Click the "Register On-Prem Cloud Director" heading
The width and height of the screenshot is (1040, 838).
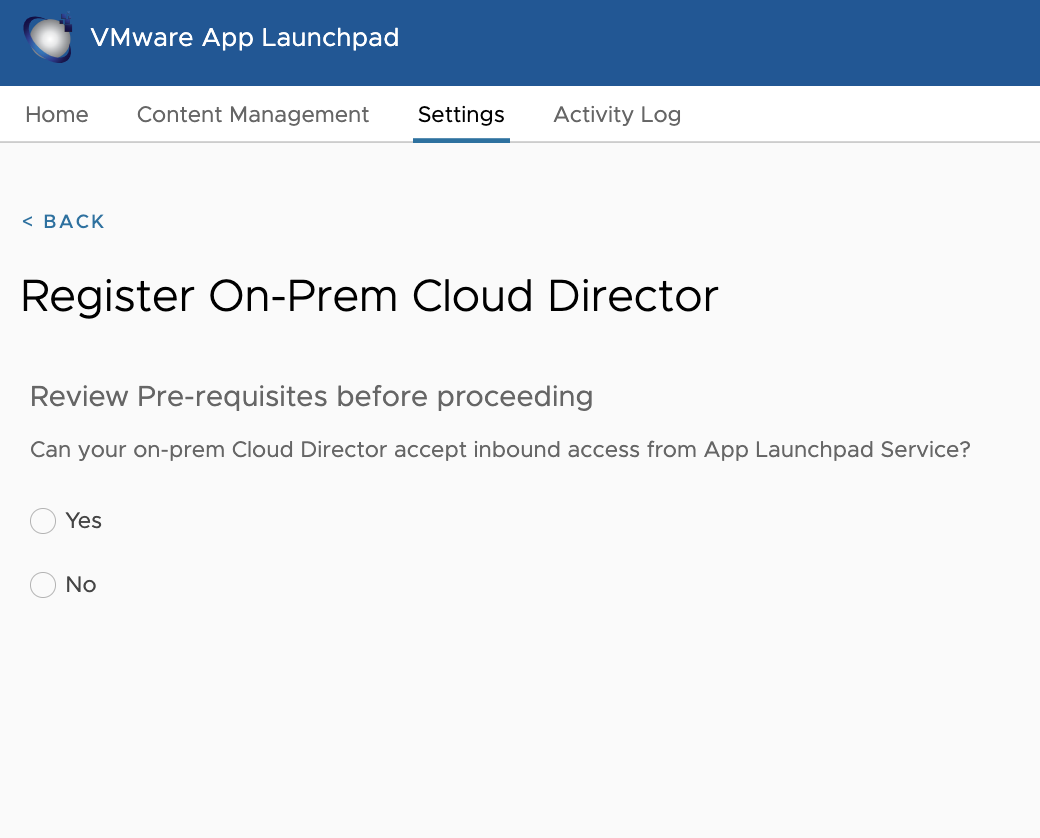coord(370,297)
